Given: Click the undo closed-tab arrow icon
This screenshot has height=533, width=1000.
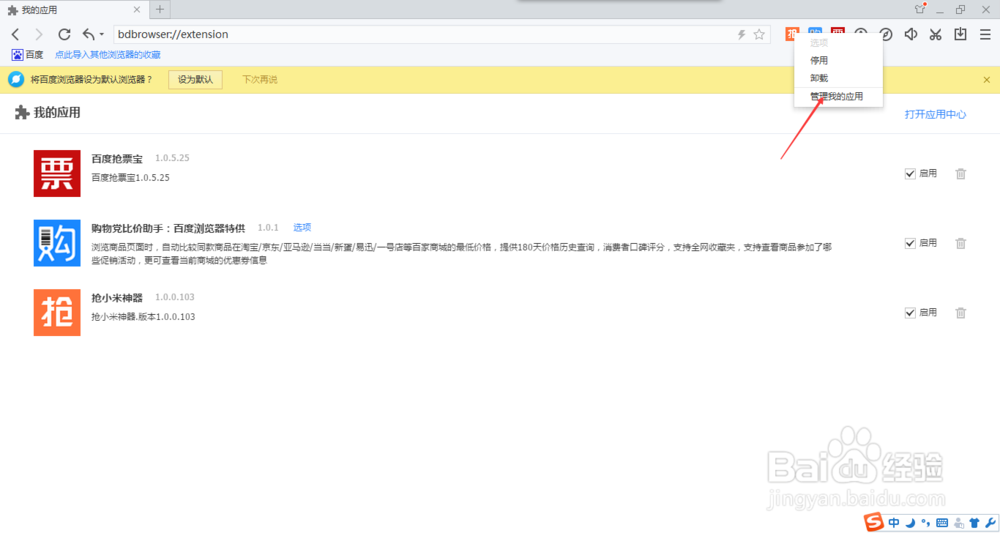Looking at the screenshot, I should (x=89, y=34).
